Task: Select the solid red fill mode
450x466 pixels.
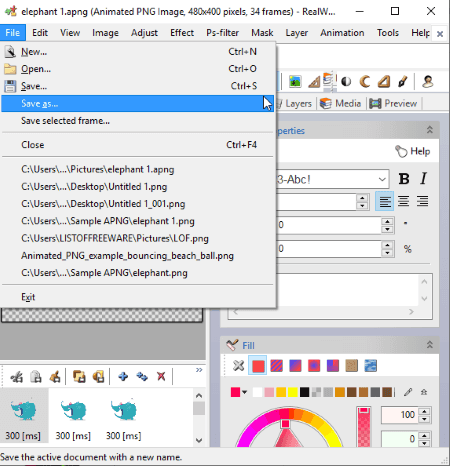Action: click(x=258, y=366)
